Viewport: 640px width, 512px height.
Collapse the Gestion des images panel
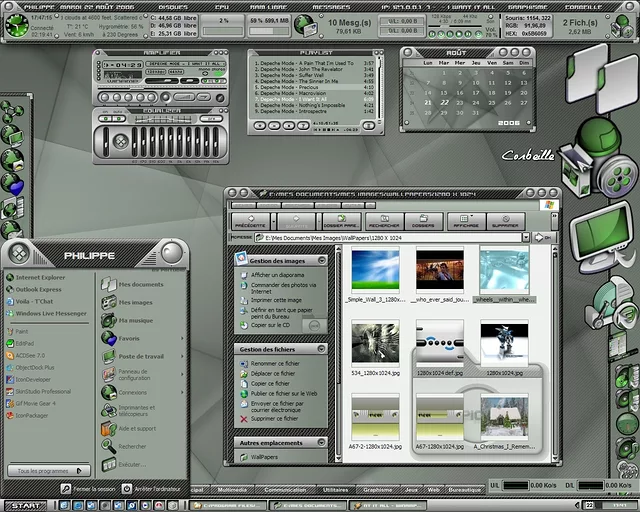(x=321, y=260)
